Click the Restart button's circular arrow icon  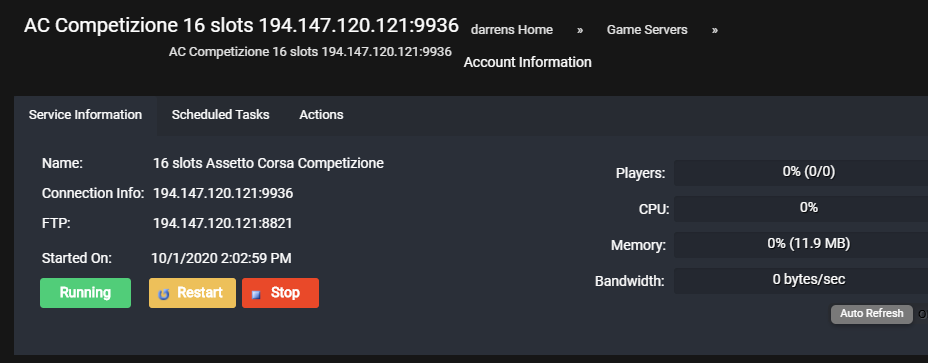[x=164, y=294]
